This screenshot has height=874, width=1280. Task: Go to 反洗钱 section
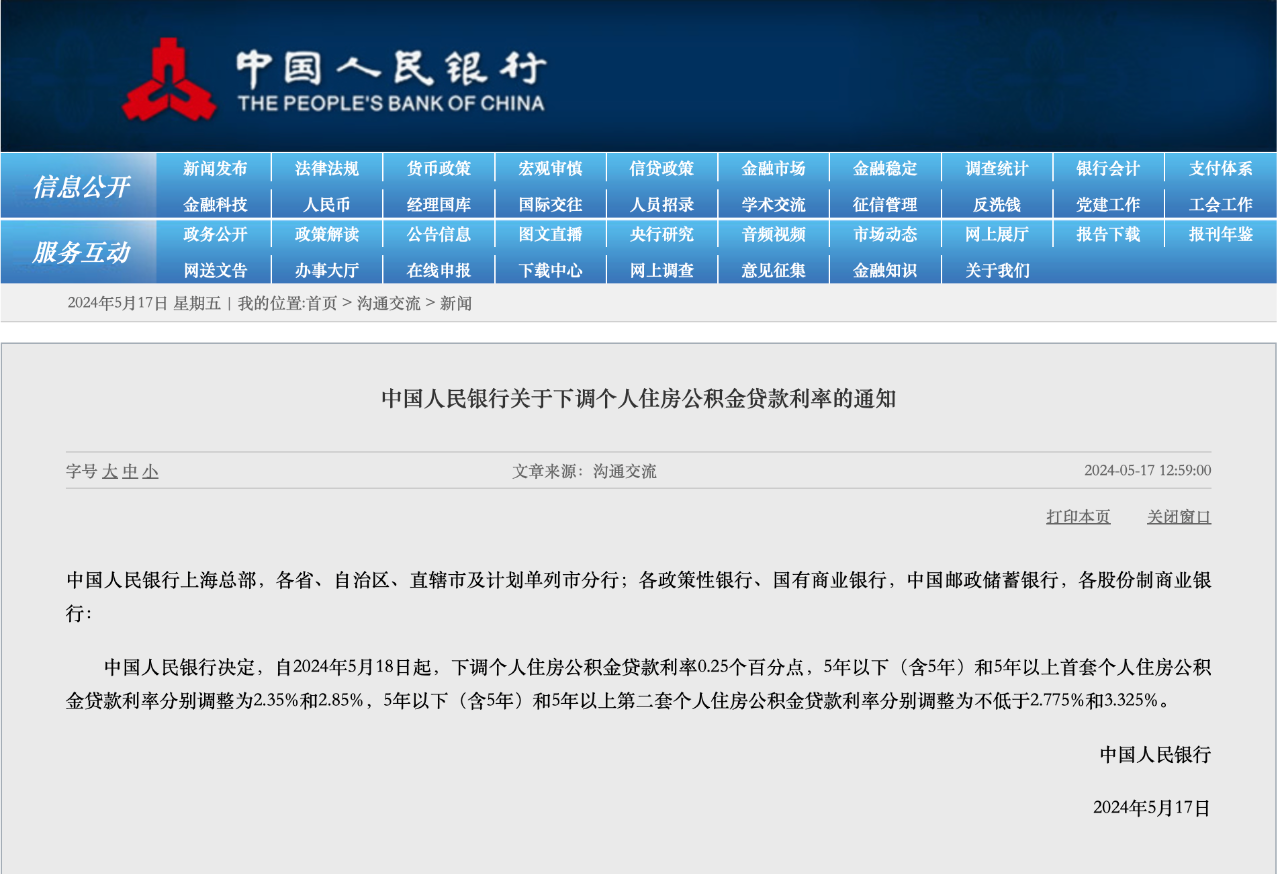997,205
